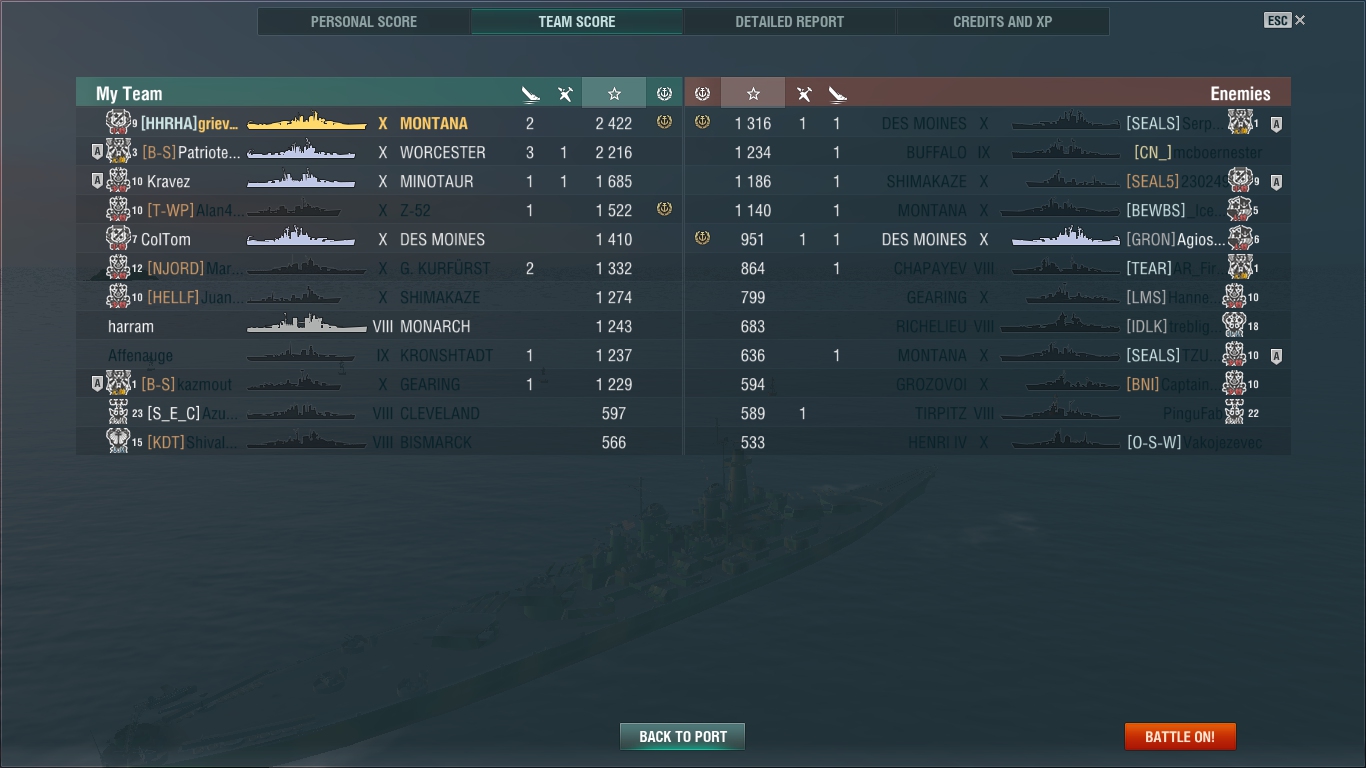Screen dimensions: 1366x768
Task: Sort Enemies by ships destroyed icon
Action: 838,94
